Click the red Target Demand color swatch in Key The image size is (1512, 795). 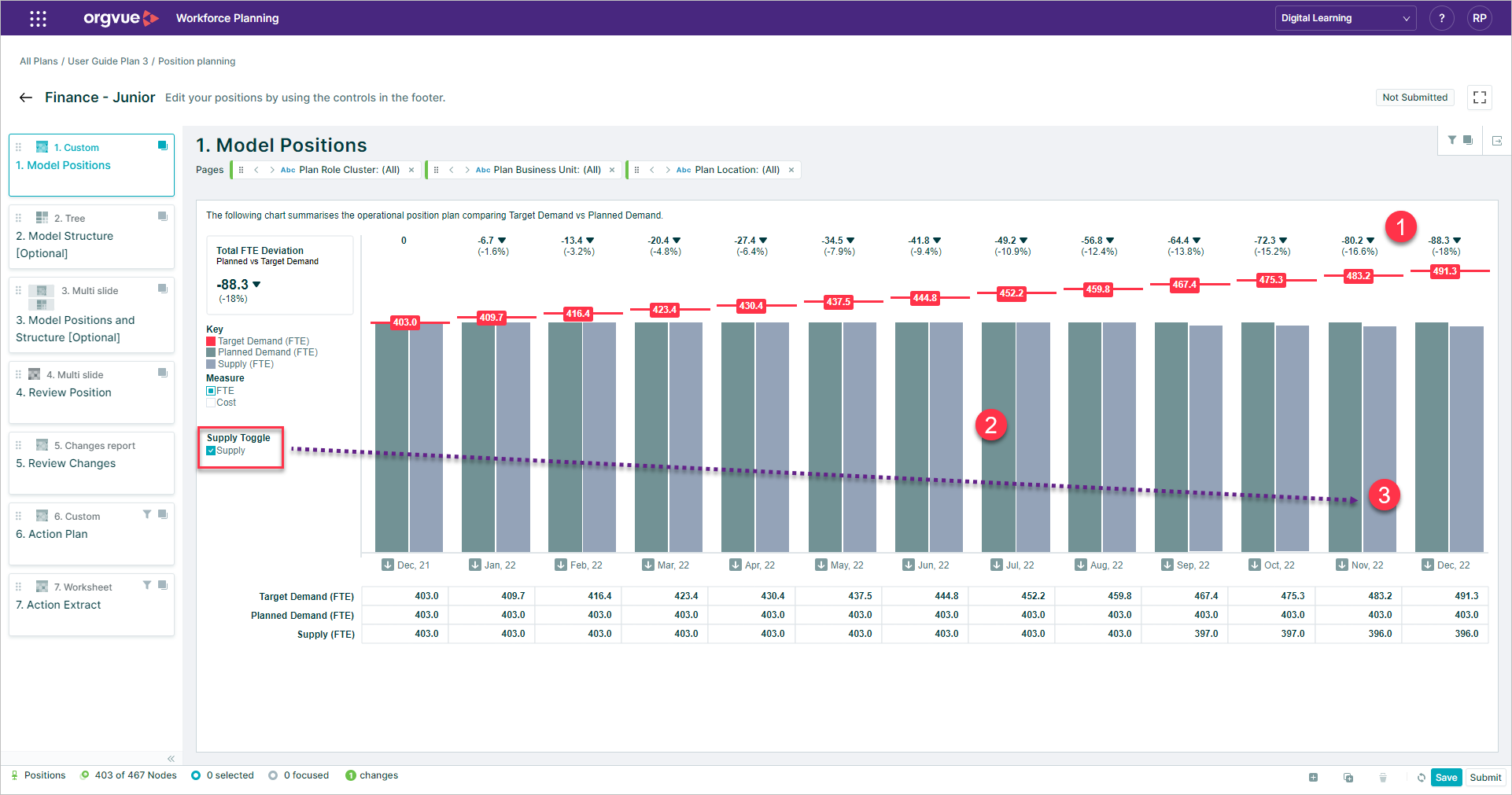click(210, 340)
